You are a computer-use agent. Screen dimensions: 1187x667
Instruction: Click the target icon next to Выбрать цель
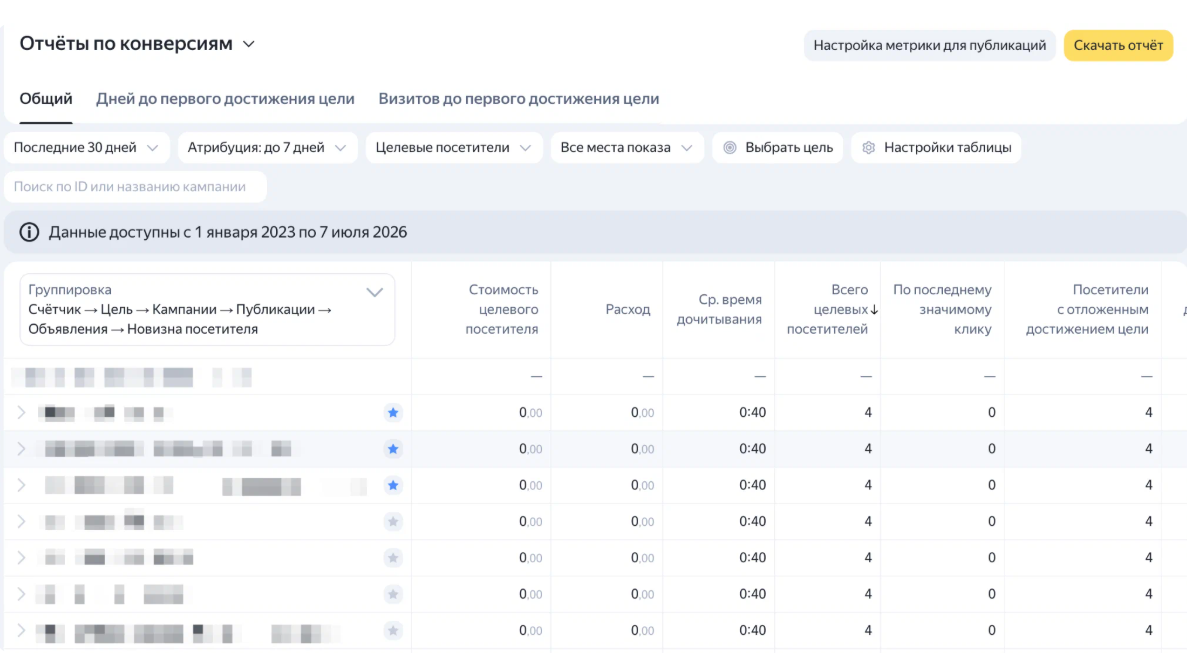coord(730,148)
